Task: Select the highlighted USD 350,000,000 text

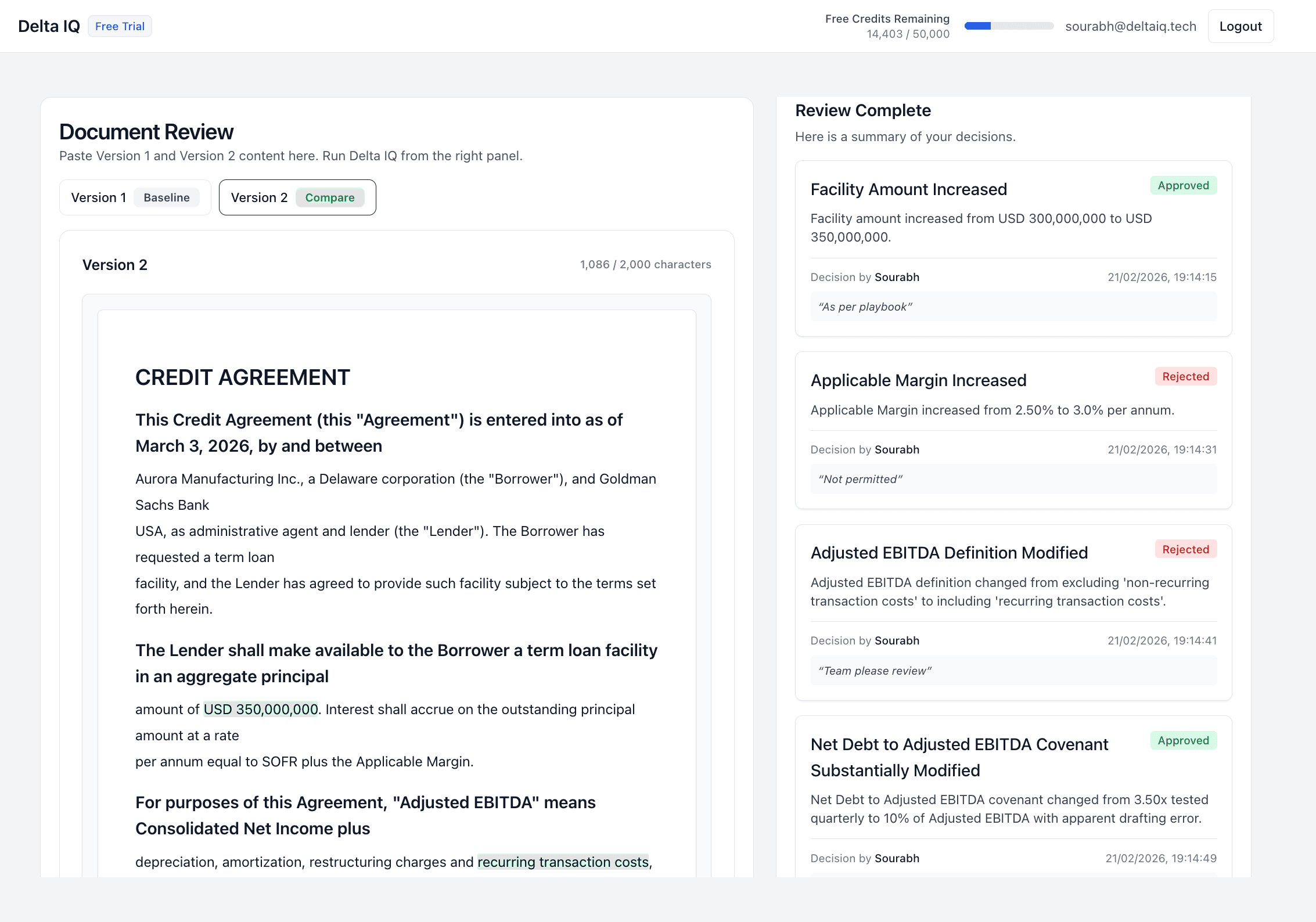Action: pyautogui.click(x=260, y=709)
